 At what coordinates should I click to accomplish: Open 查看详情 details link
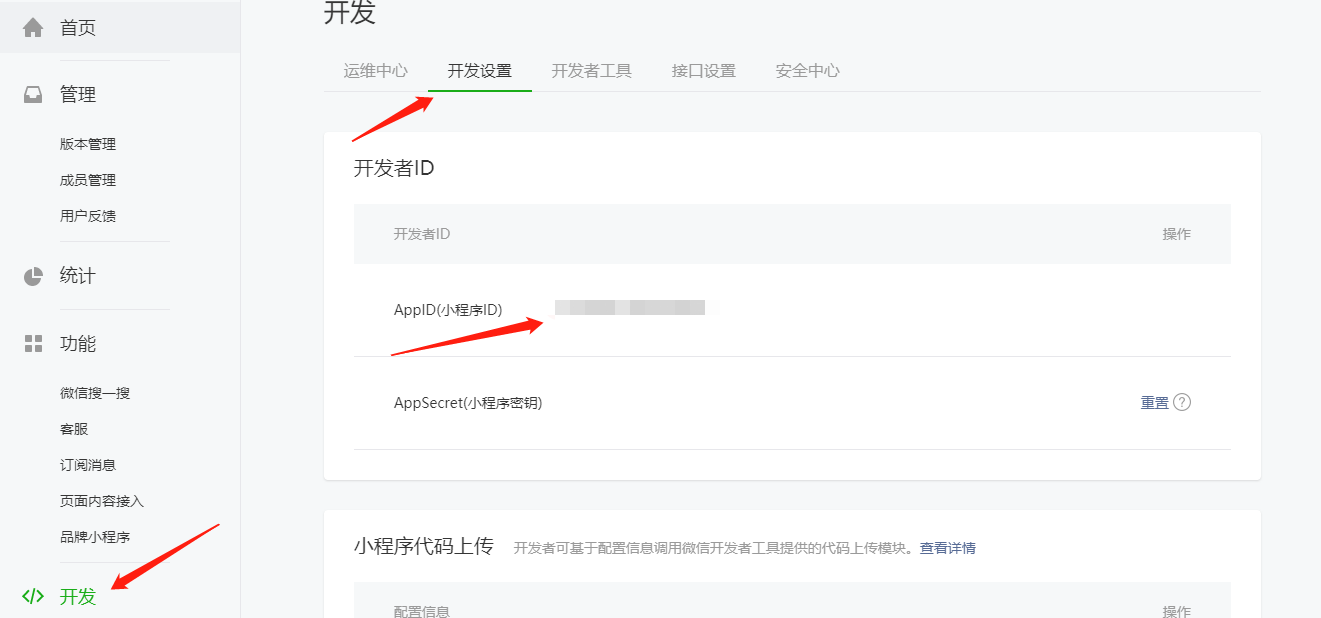click(x=950, y=547)
